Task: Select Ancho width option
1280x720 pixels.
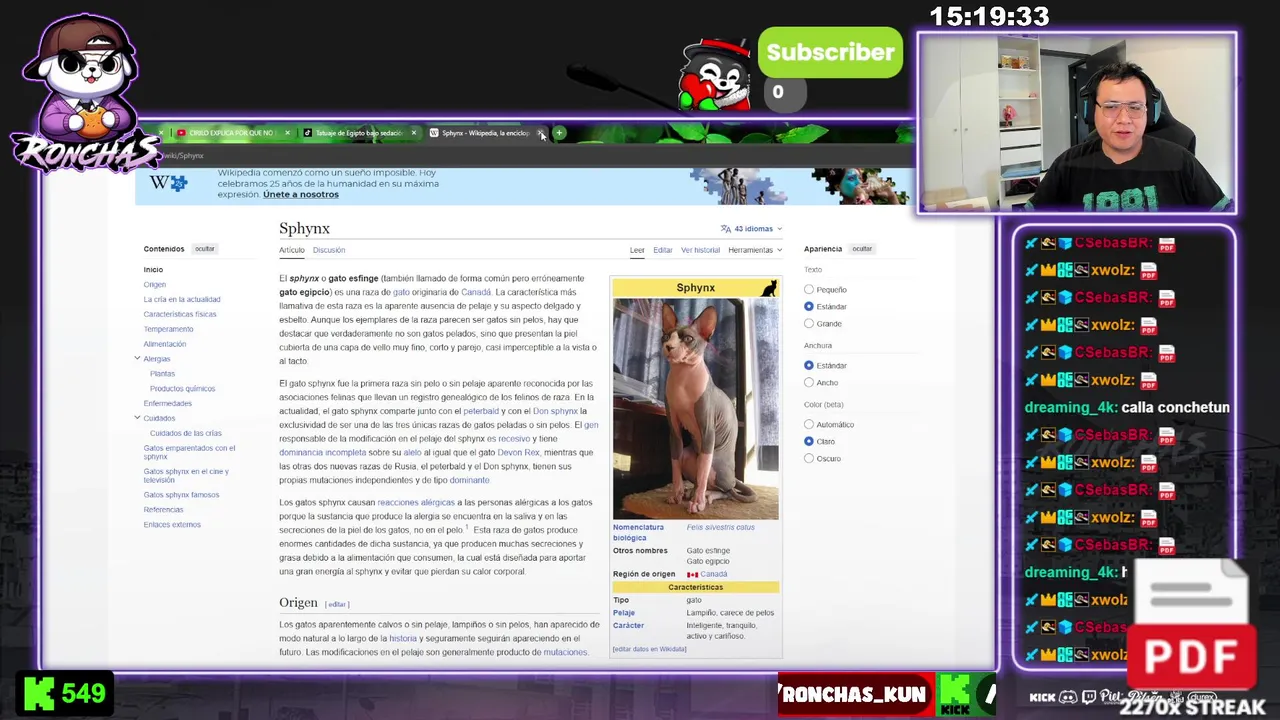Action: [809, 383]
